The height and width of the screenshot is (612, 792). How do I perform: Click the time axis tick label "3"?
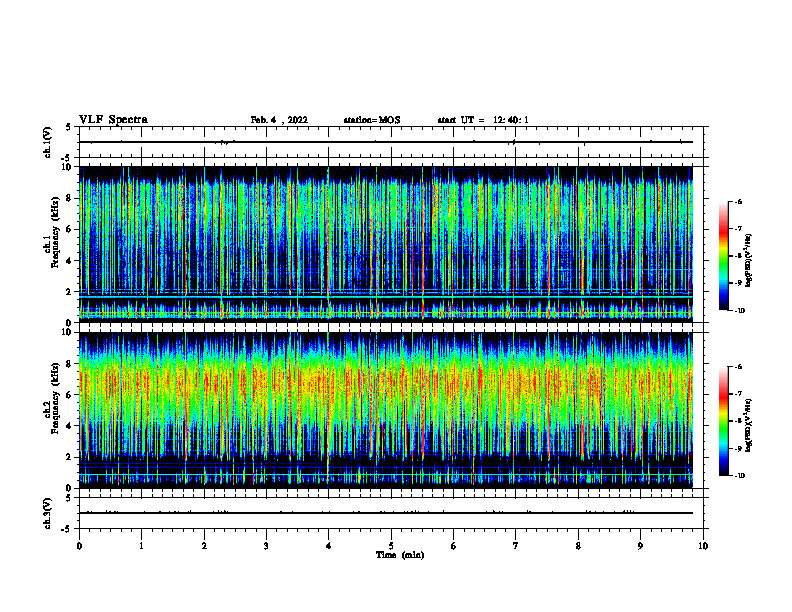tap(266, 546)
